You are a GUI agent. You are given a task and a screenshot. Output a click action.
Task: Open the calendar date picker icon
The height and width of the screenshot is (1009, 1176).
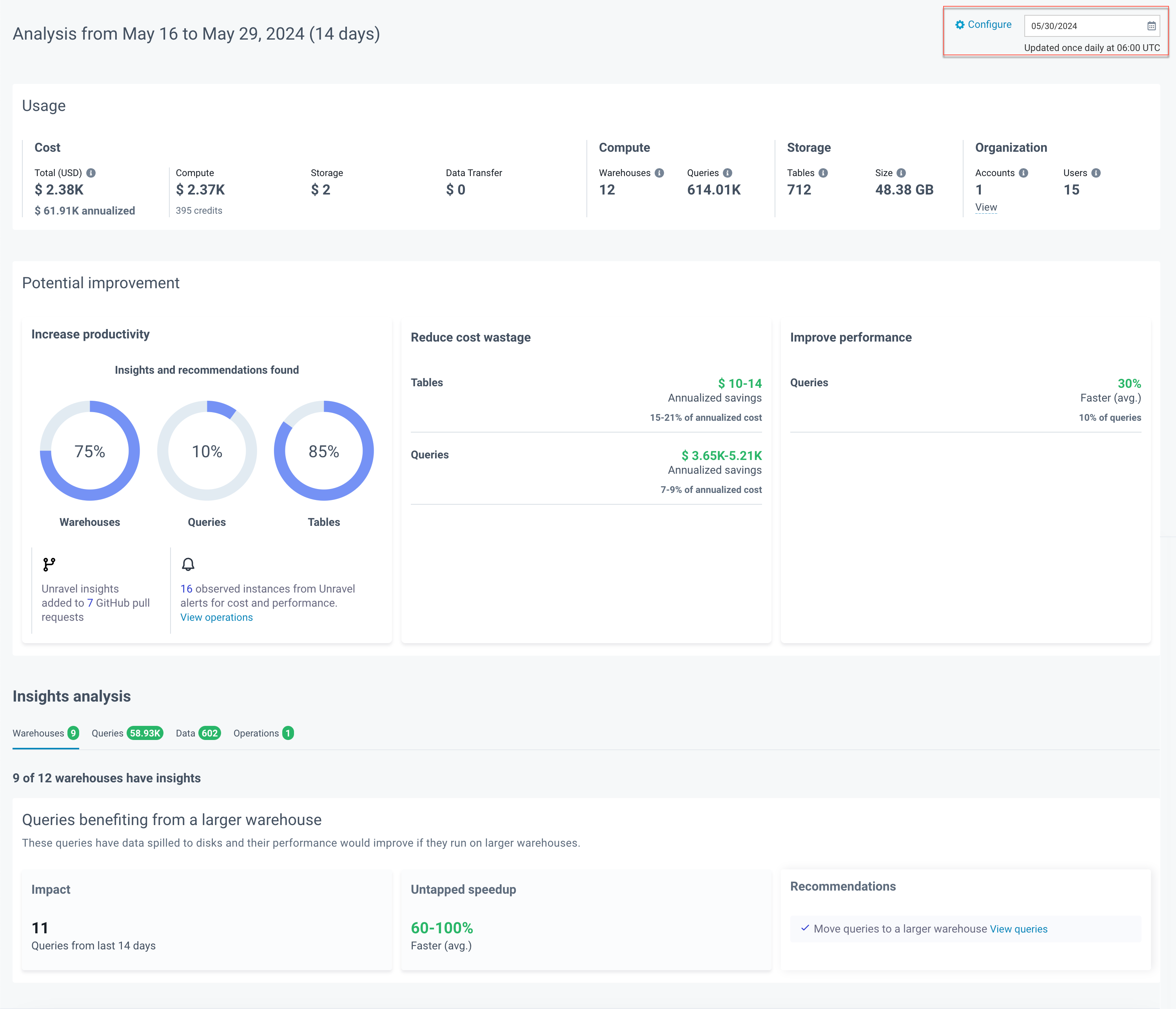click(x=1151, y=26)
